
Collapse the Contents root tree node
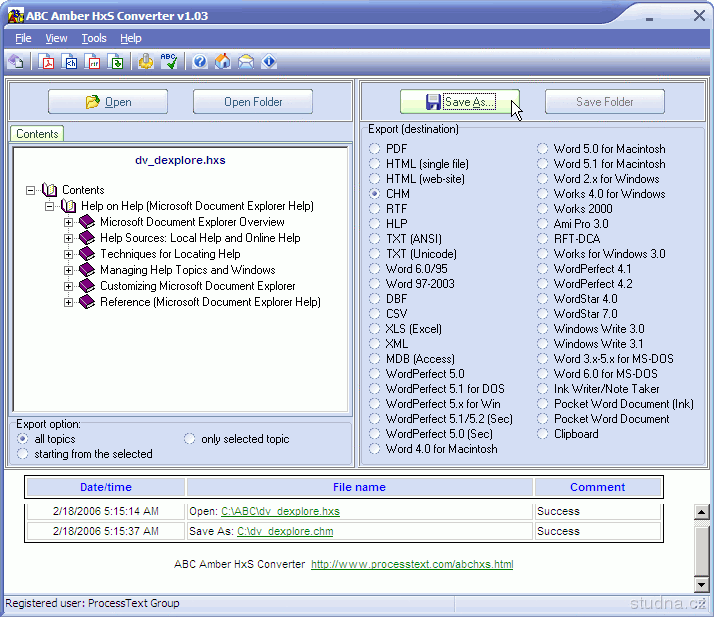(31, 190)
